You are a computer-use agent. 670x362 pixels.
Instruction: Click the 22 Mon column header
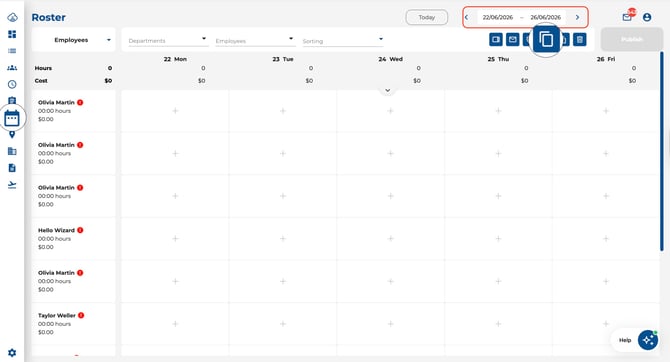pyautogui.click(x=175, y=59)
